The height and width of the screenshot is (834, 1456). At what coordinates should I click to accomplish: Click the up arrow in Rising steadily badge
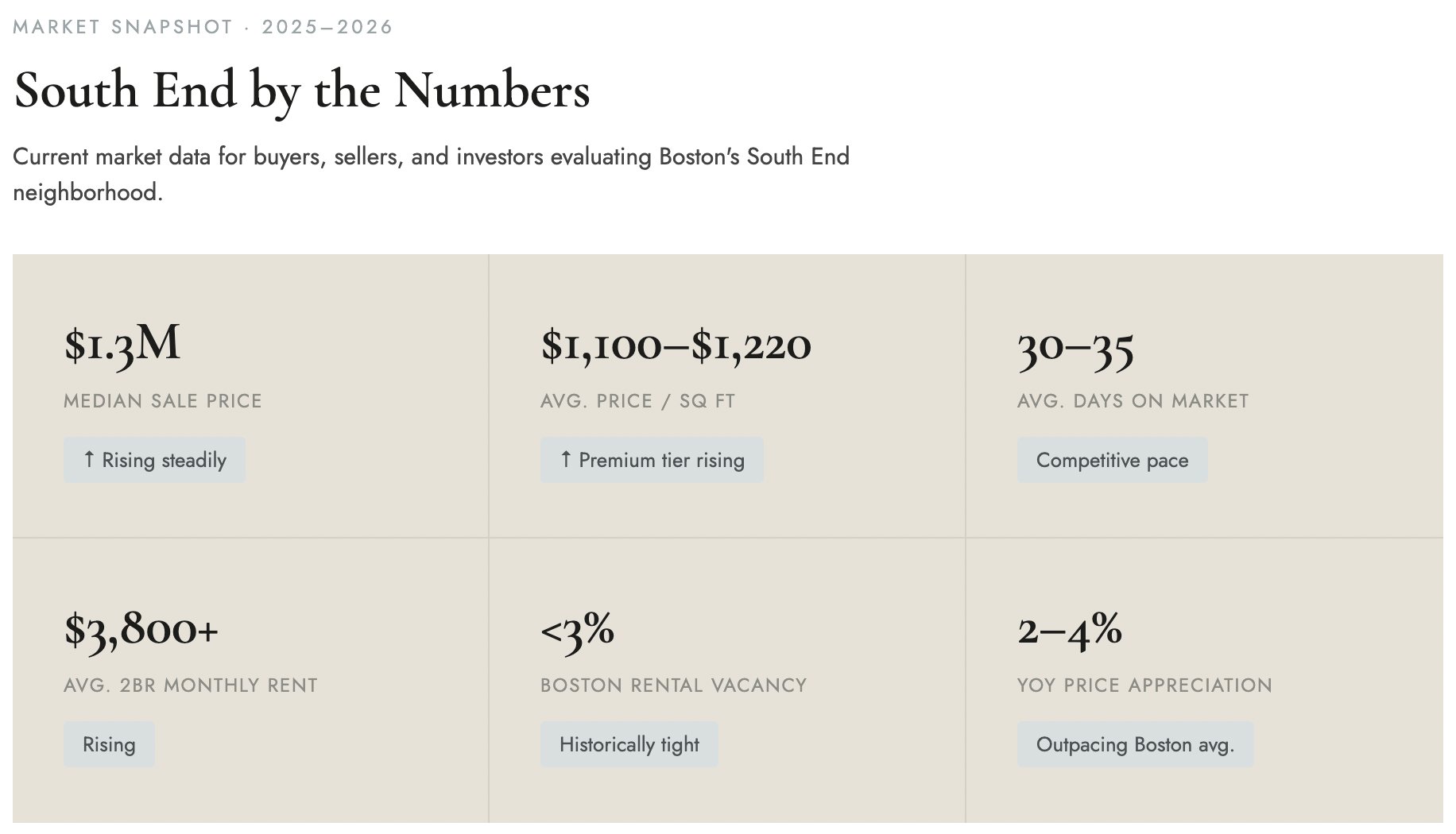click(x=89, y=459)
